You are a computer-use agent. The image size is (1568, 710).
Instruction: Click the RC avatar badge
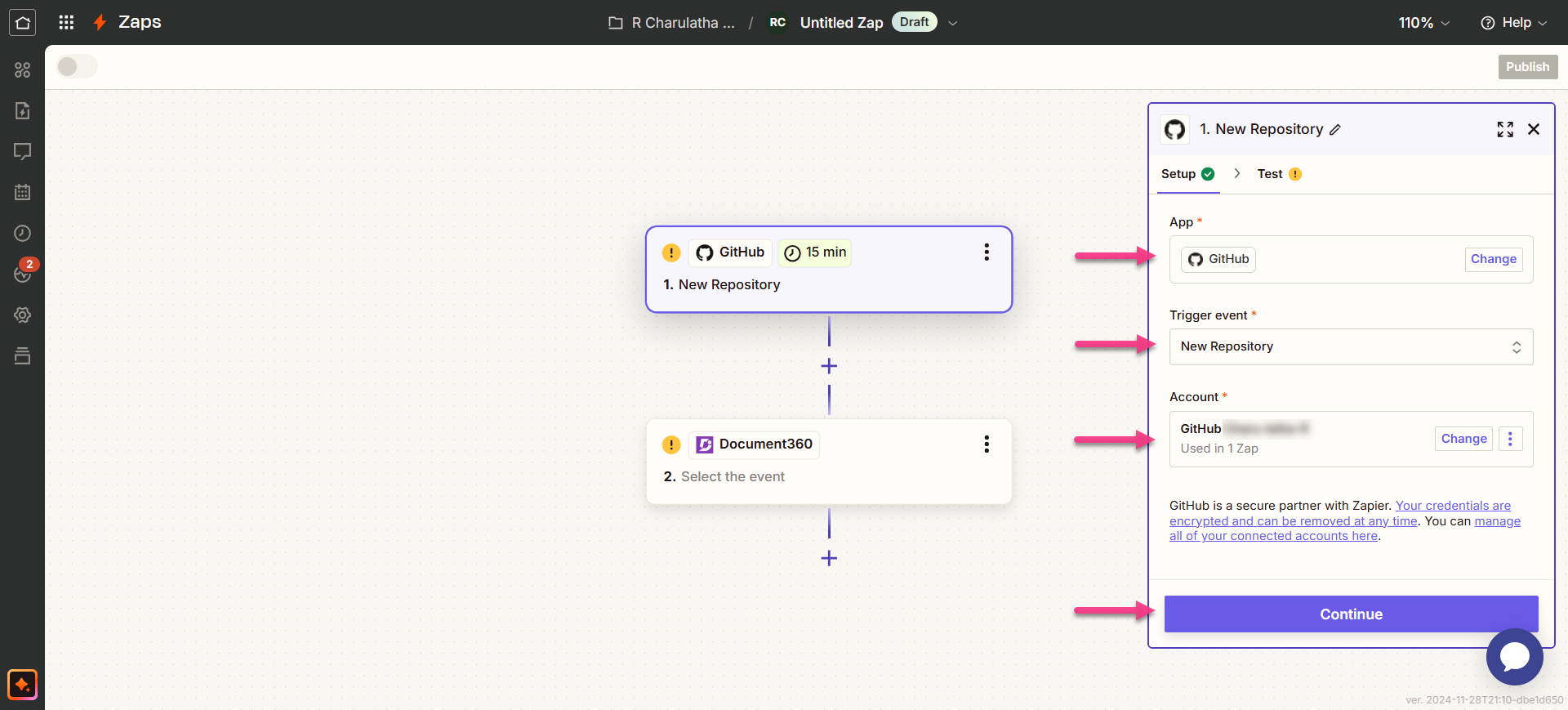(x=777, y=22)
